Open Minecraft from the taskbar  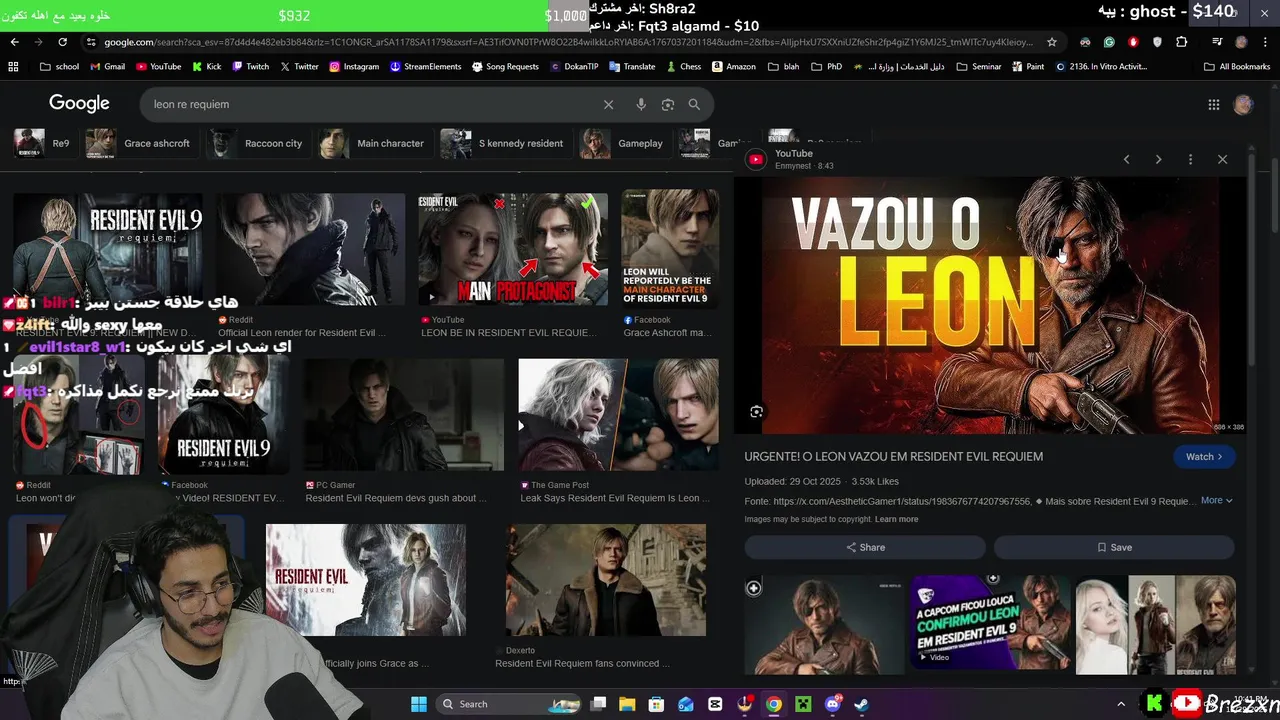[803, 704]
